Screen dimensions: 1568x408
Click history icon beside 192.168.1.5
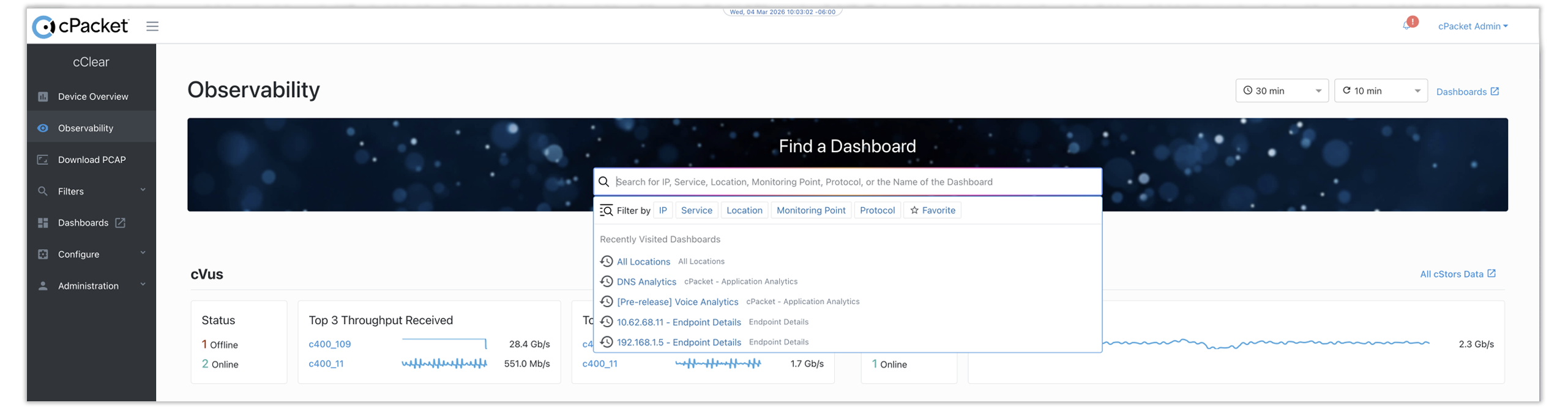[607, 343]
